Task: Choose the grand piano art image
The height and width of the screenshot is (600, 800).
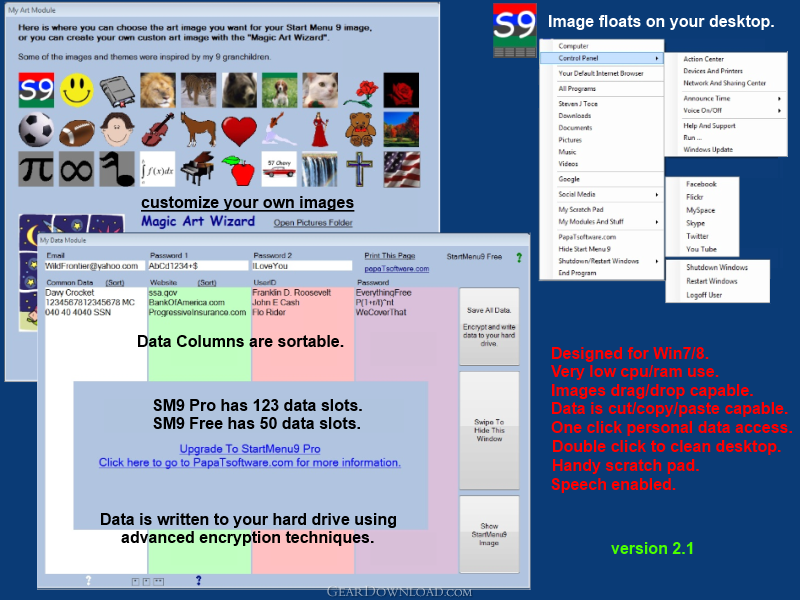Action: 198,169
